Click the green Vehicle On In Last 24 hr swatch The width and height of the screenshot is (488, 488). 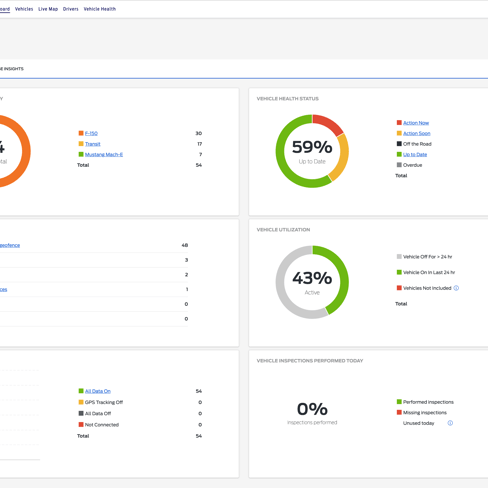[399, 272]
